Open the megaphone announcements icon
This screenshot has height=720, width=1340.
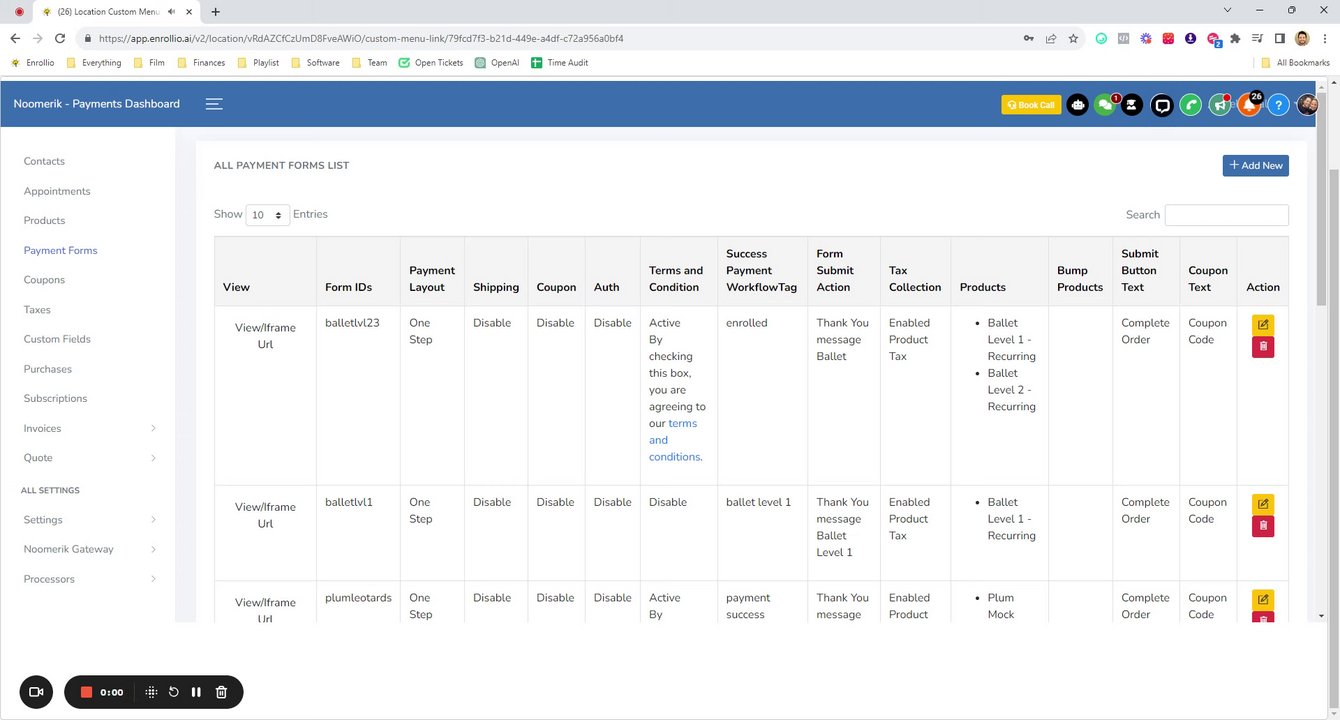1219,105
